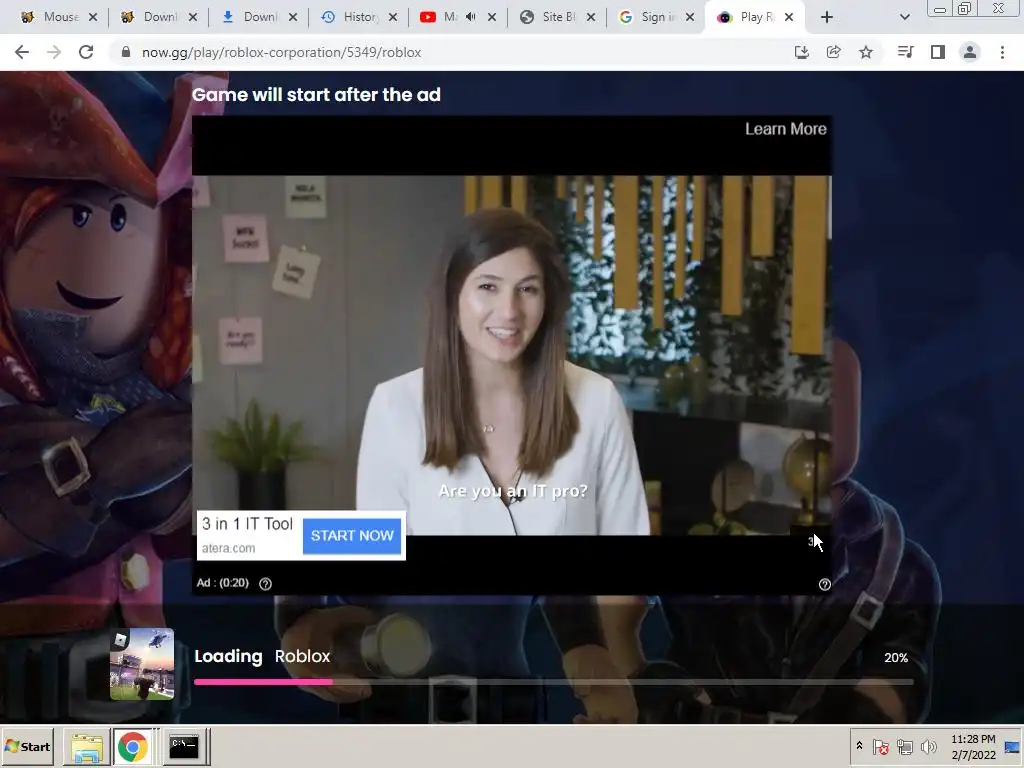Close the Google Sign in tab
Image resolution: width=1024 pixels, height=768 pixels.
pyautogui.click(x=690, y=17)
